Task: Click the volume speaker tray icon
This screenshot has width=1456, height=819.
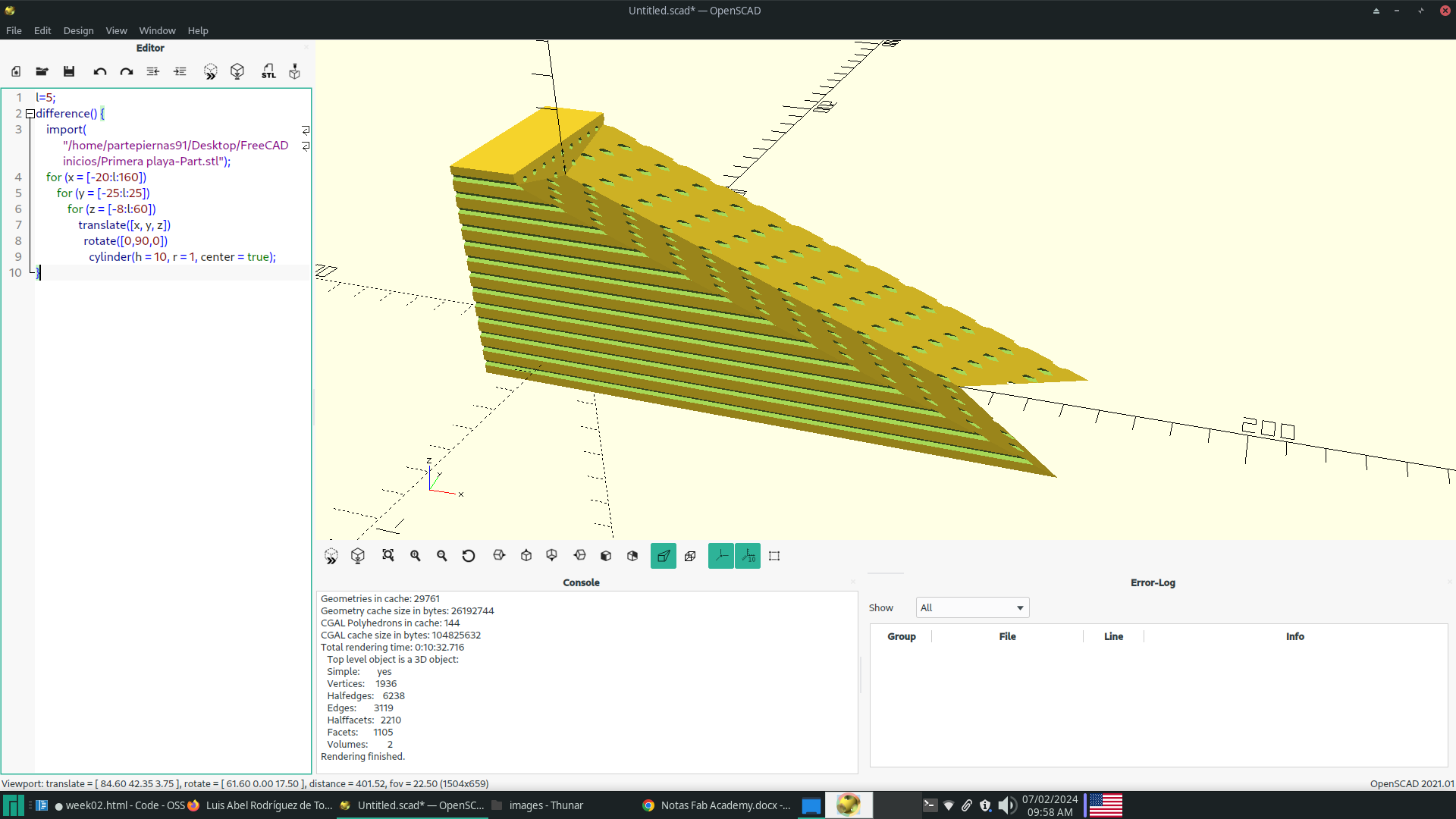Action: tap(1006, 805)
